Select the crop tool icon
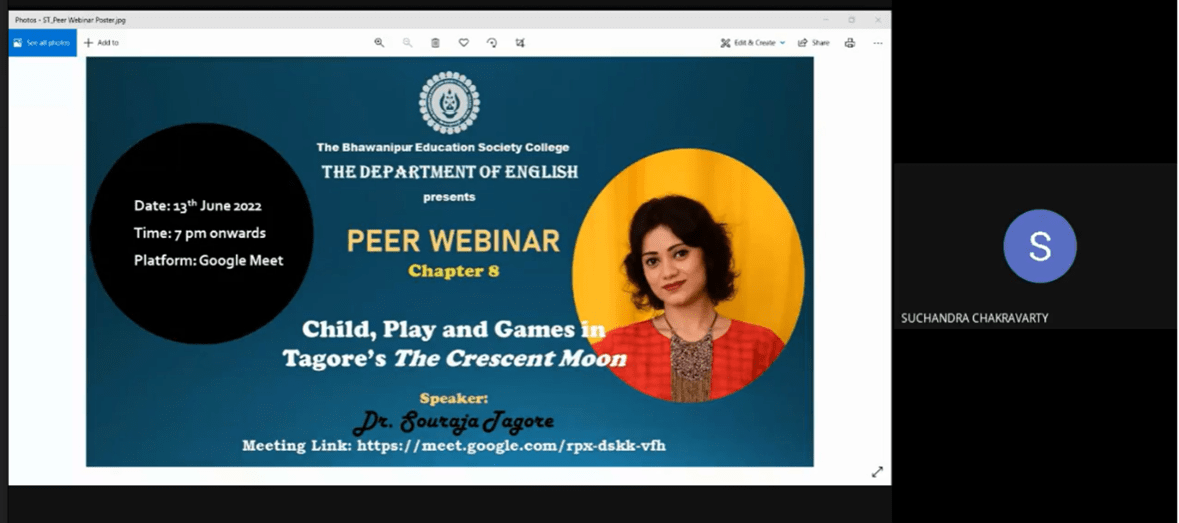Viewport: 1179px width, 523px height. pyautogui.click(x=520, y=43)
